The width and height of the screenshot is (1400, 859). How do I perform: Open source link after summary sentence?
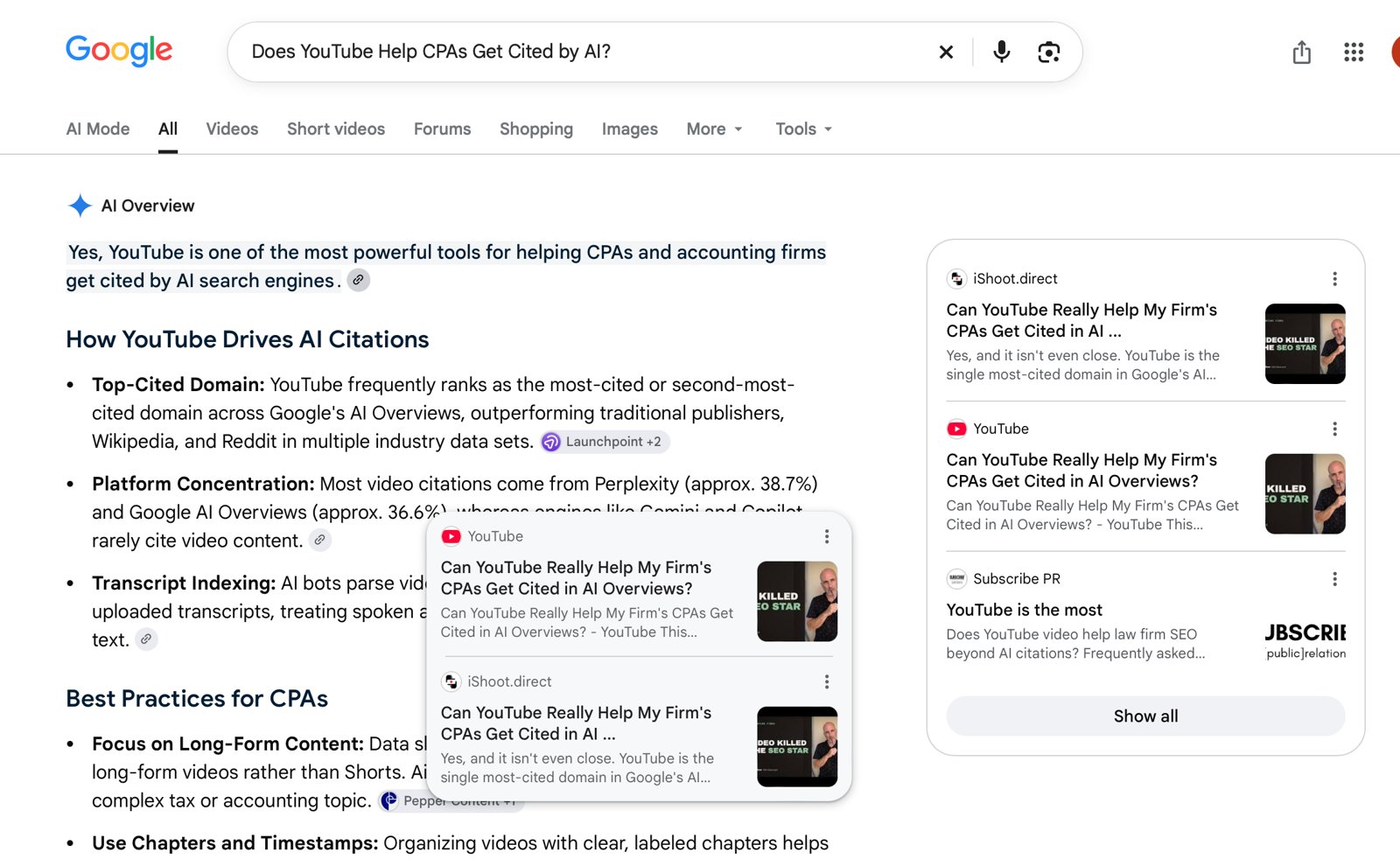click(359, 280)
